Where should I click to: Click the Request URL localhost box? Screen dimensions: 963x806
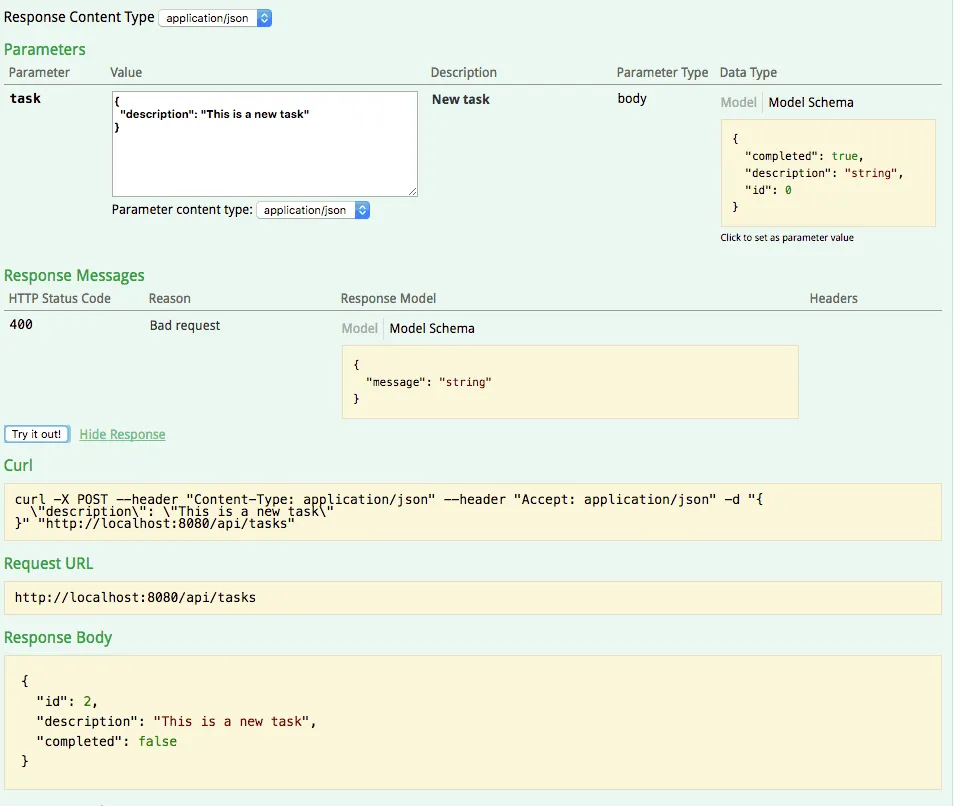(472, 598)
